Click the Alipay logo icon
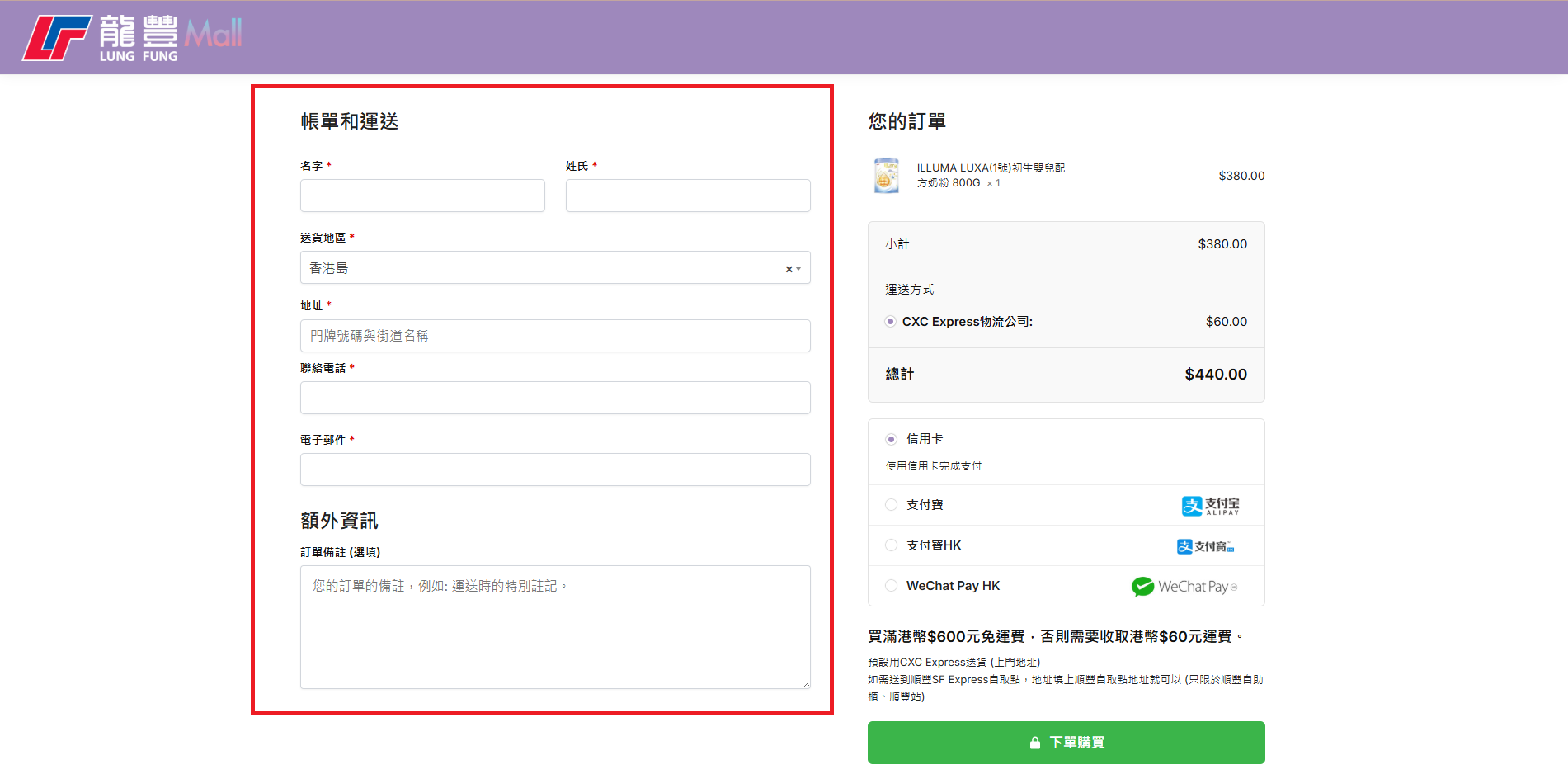Image resolution: width=1568 pixels, height=774 pixels. click(1210, 506)
